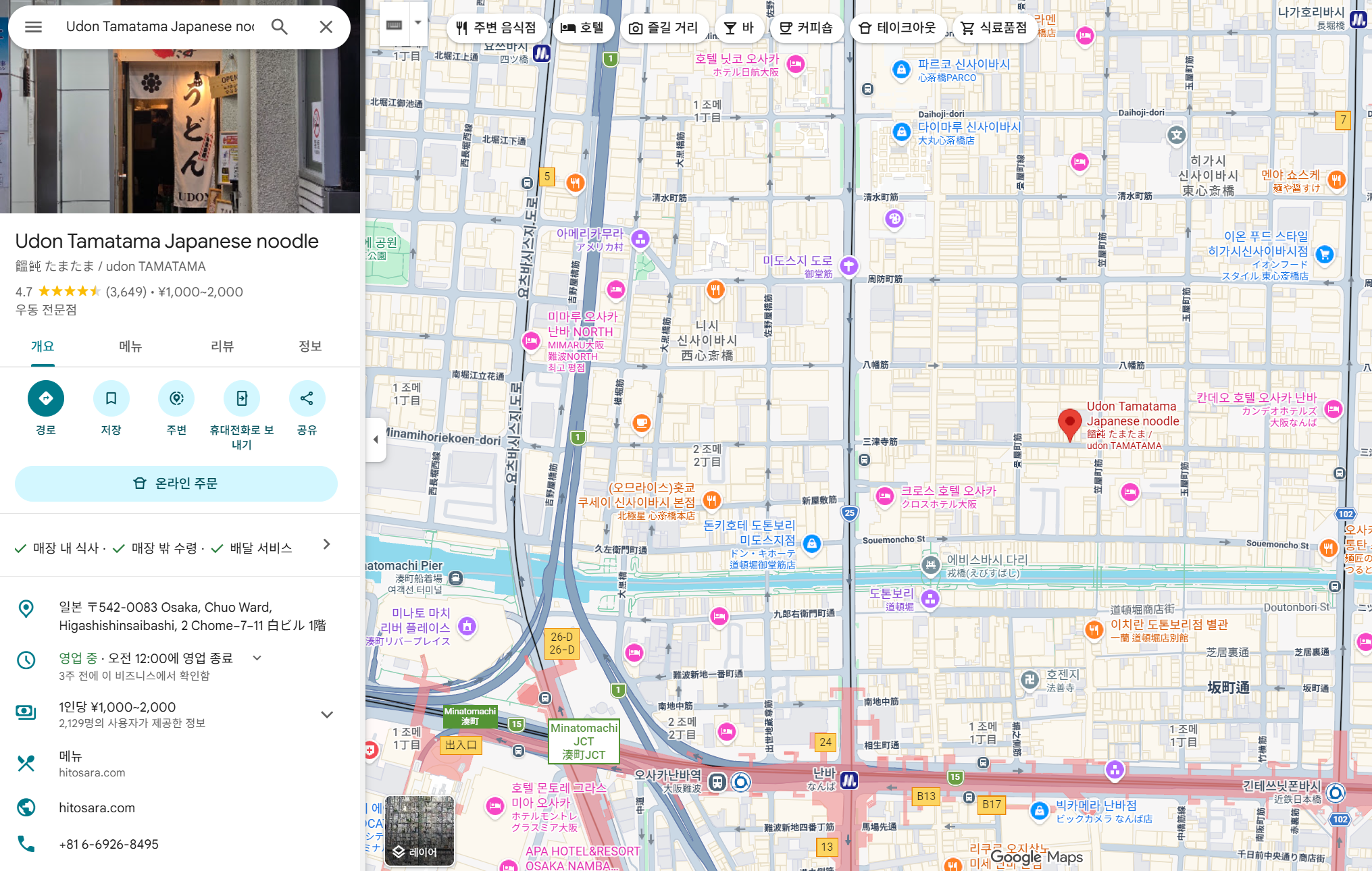Click the 파르코 신사이바시 shopping marker

point(901,70)
